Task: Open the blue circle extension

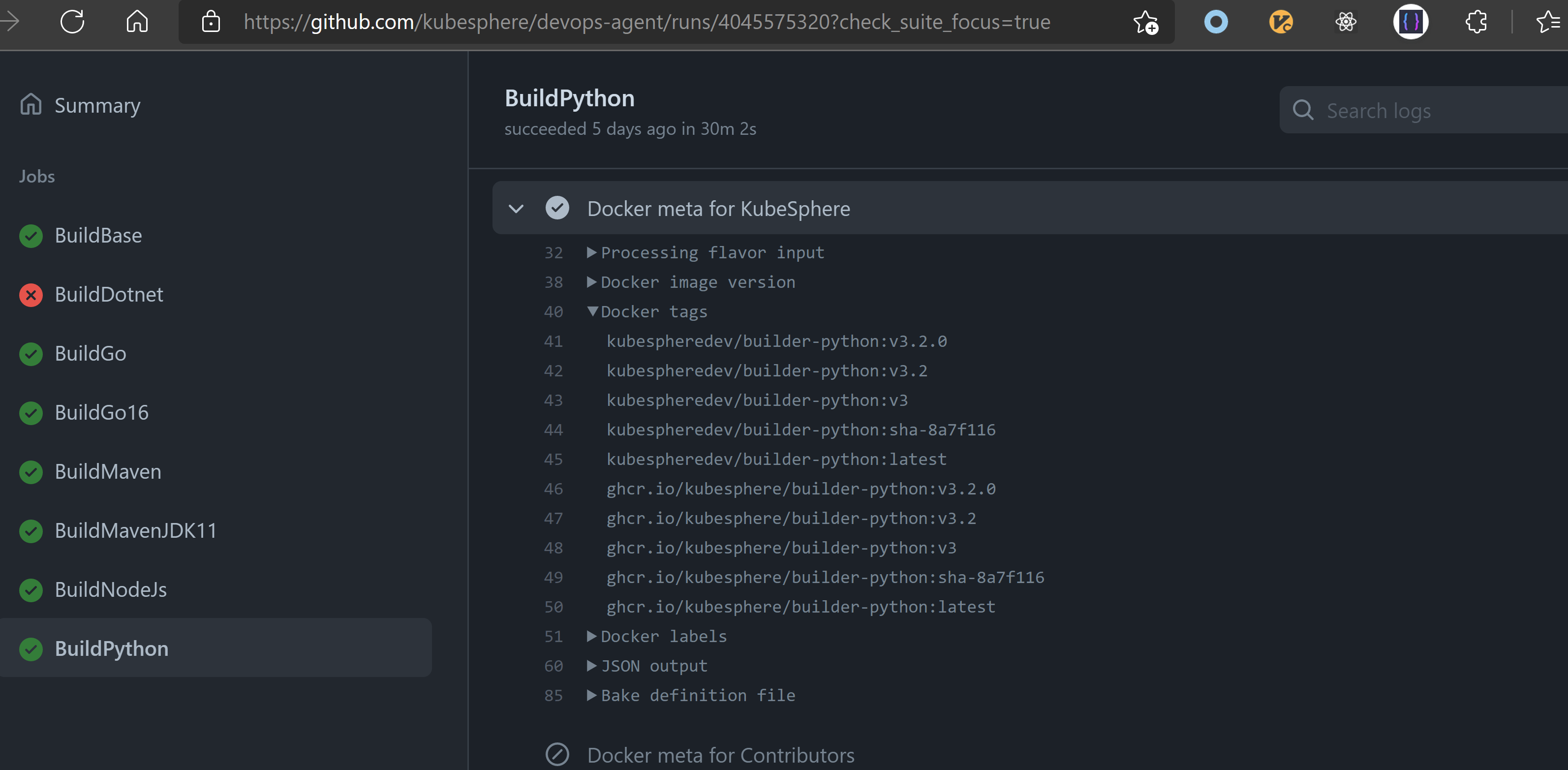Action: tap(1216, 22)
